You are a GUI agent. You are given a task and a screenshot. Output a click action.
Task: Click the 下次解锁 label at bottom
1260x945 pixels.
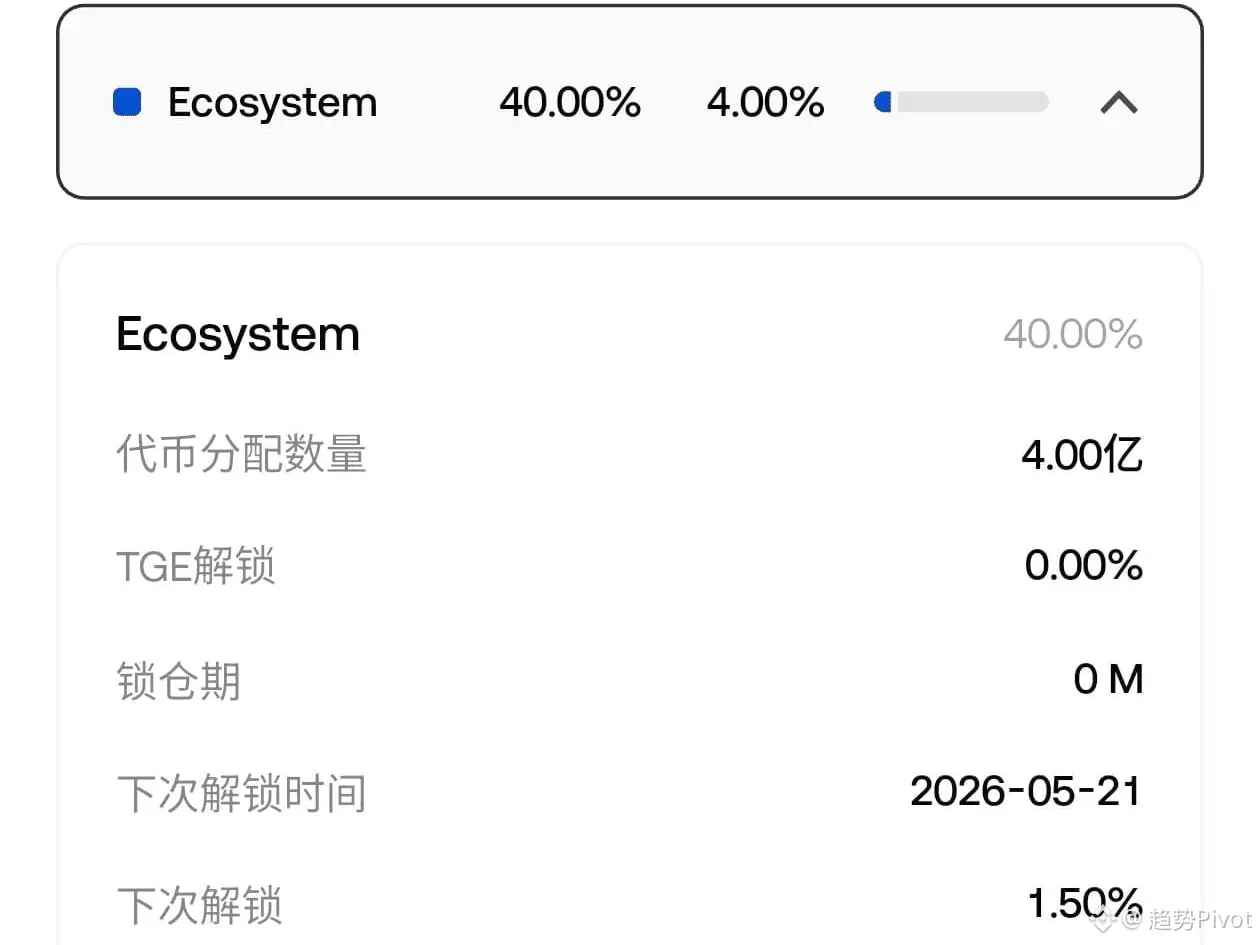click(200, 905)
